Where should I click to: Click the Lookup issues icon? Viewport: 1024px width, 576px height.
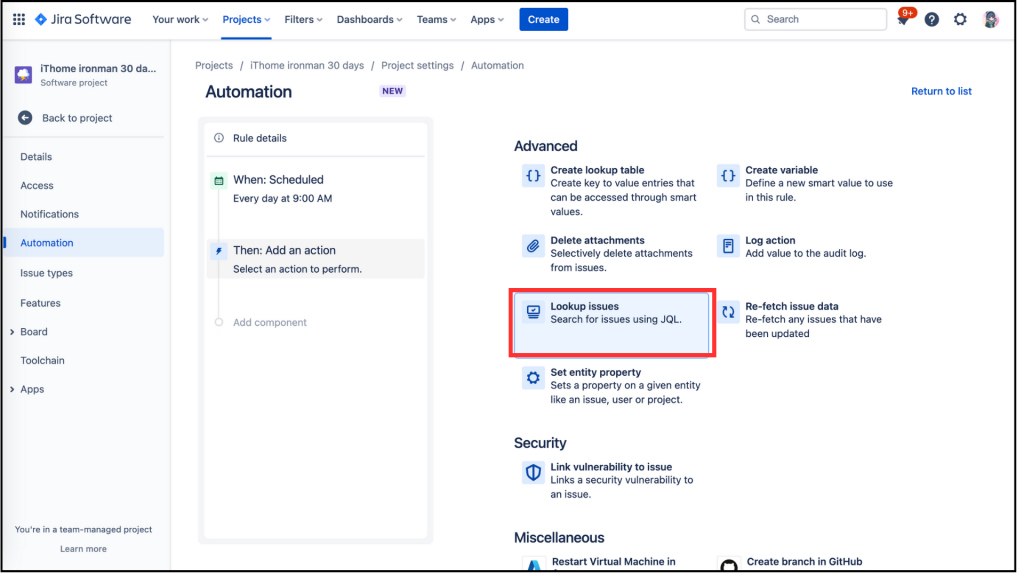[534, 313]
